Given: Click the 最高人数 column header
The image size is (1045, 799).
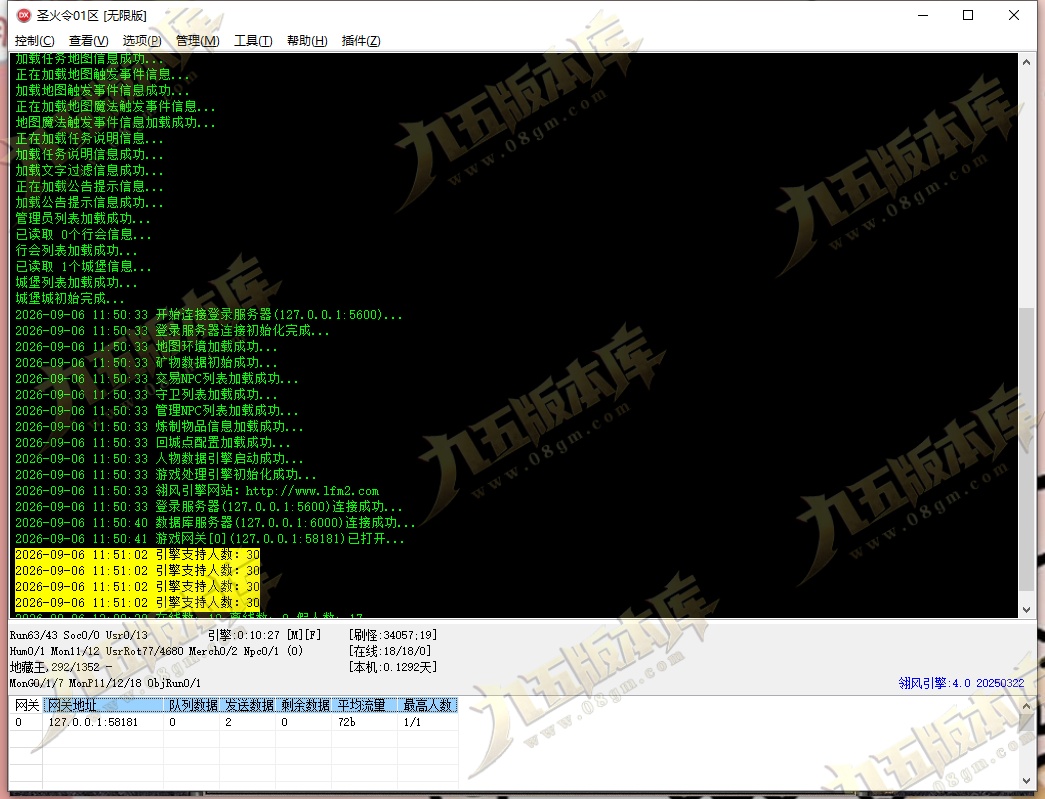Looking at the screenshot, I should click(428, 705).
